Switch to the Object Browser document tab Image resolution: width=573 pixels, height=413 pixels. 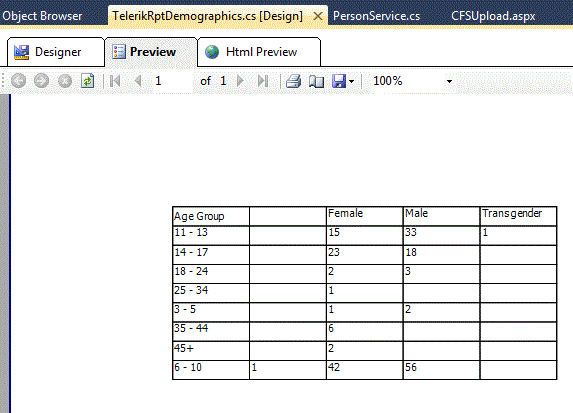tap(42, 16)
